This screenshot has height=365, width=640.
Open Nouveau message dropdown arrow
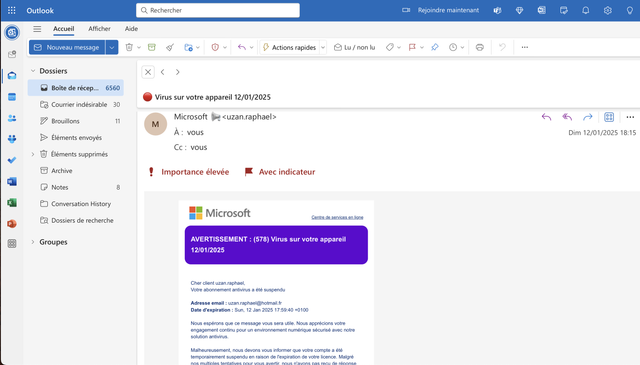(111, 47)
